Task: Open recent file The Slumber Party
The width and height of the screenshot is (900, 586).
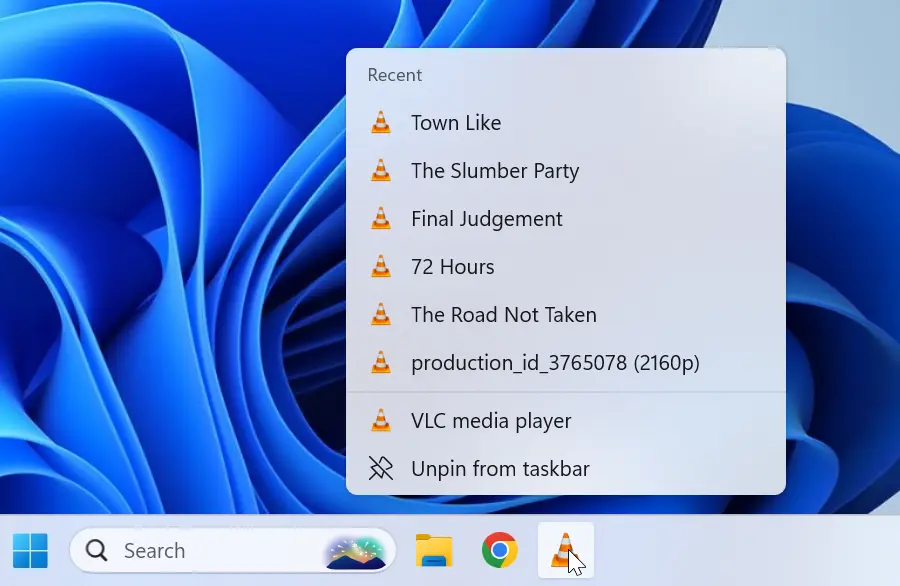Action: click(x=566, y=171)
